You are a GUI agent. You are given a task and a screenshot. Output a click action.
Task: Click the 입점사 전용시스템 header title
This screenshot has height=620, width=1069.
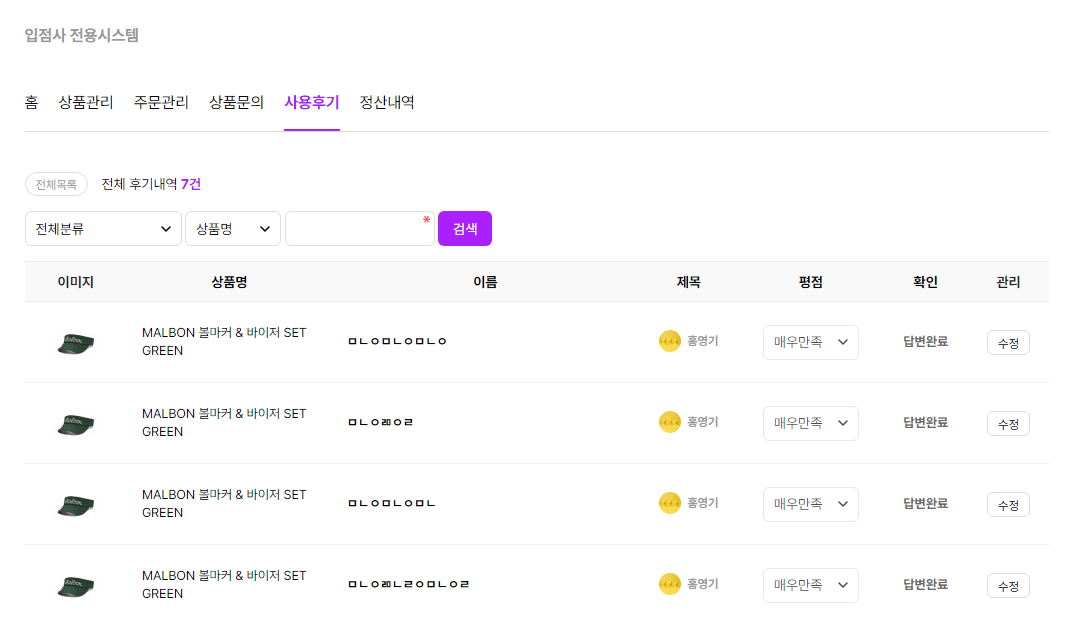click(82, 35)
